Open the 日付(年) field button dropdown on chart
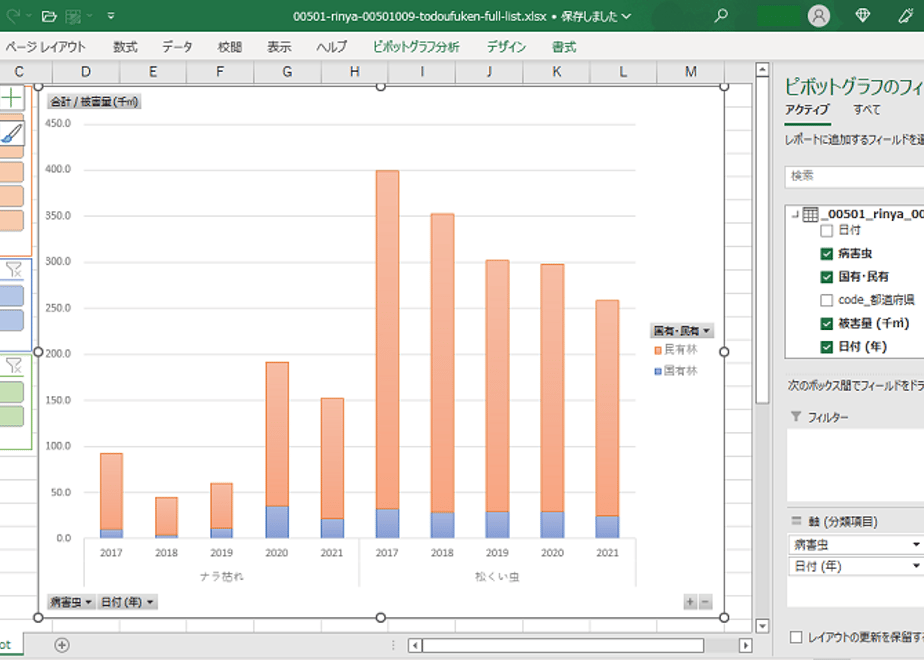The image size is (924, 660). pos(127,602)
